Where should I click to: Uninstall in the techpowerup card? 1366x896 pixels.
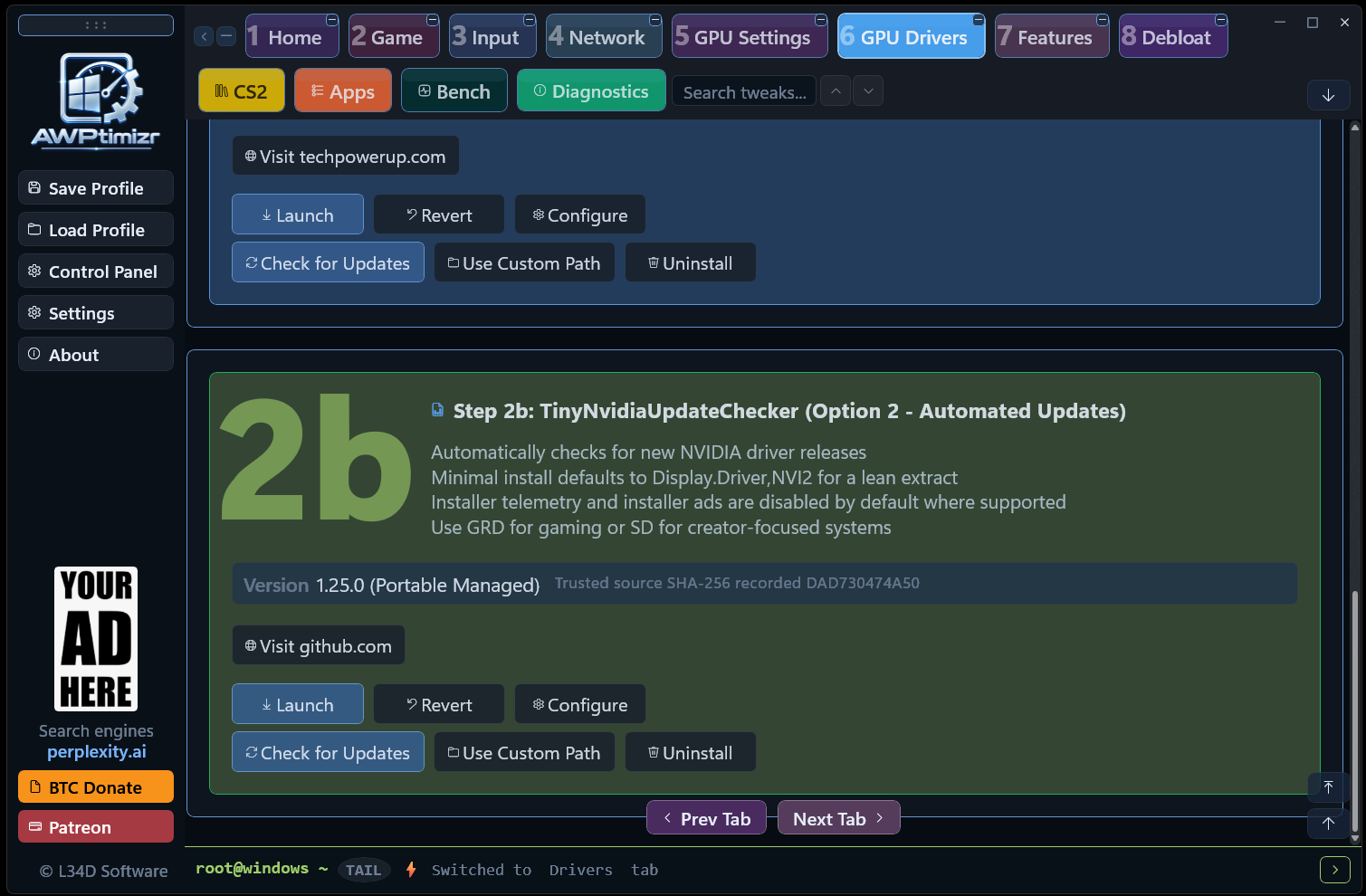(x=691, y=262)
